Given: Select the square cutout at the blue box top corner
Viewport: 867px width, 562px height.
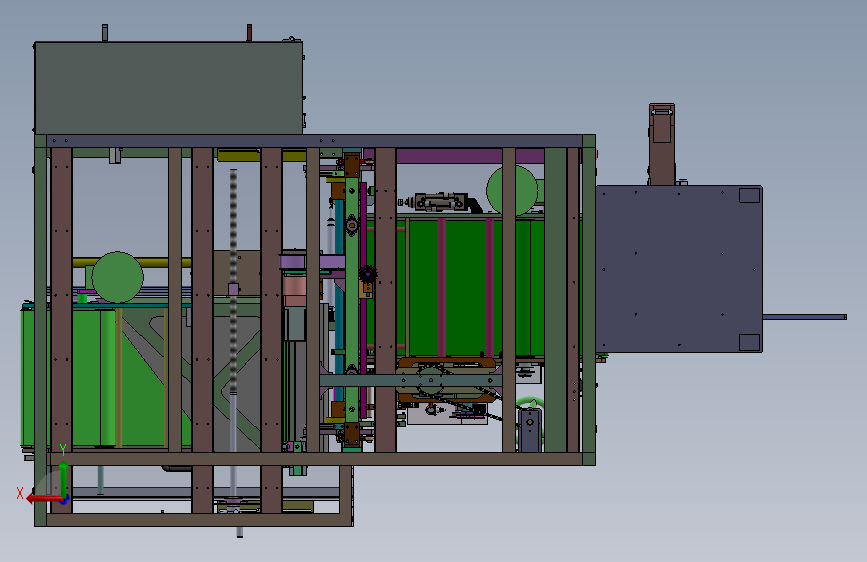Looking at the screenshot, I should [x=749, y=195].
